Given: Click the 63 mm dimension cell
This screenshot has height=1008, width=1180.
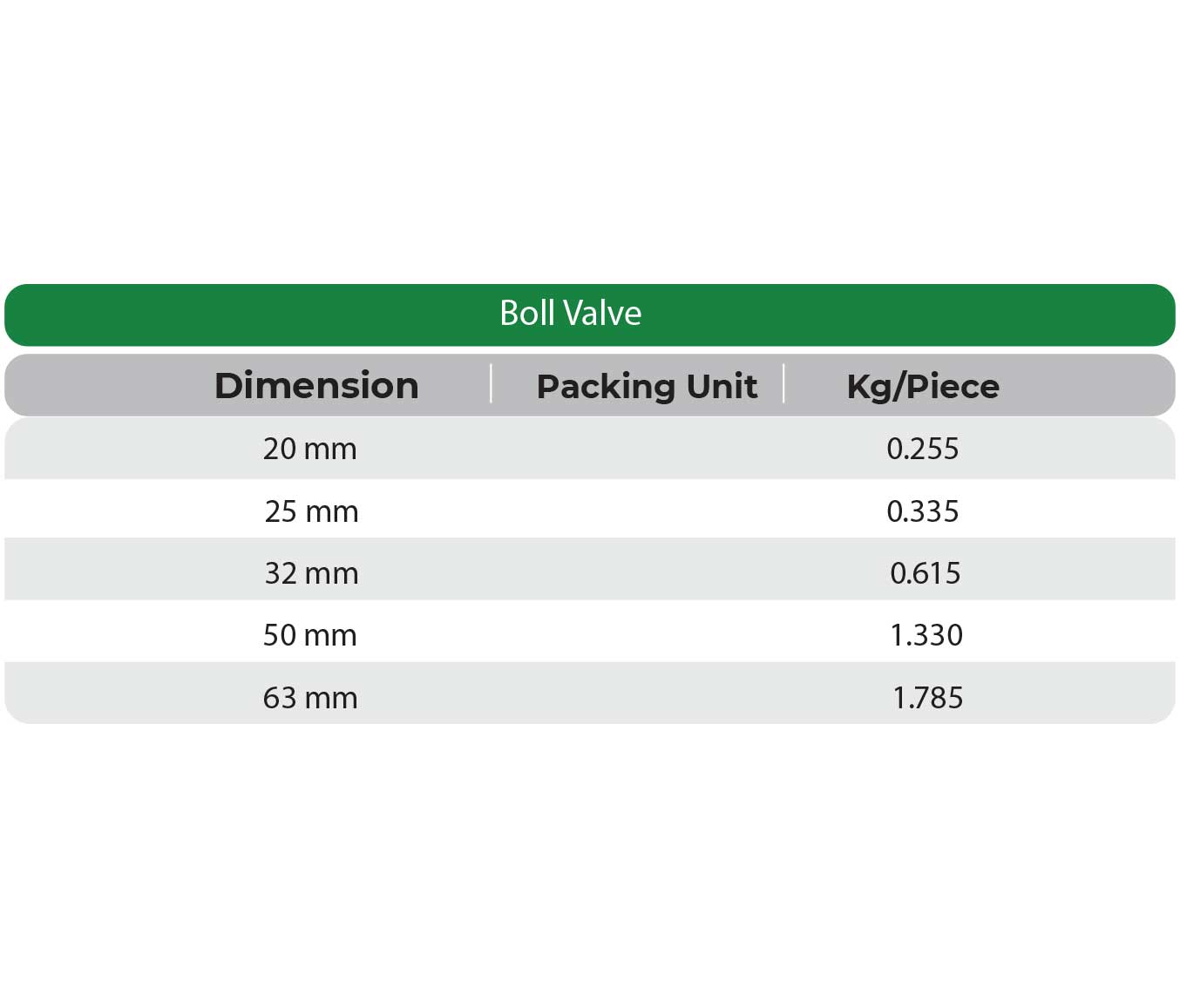Looking at the screenshot, I should point(310,698).
